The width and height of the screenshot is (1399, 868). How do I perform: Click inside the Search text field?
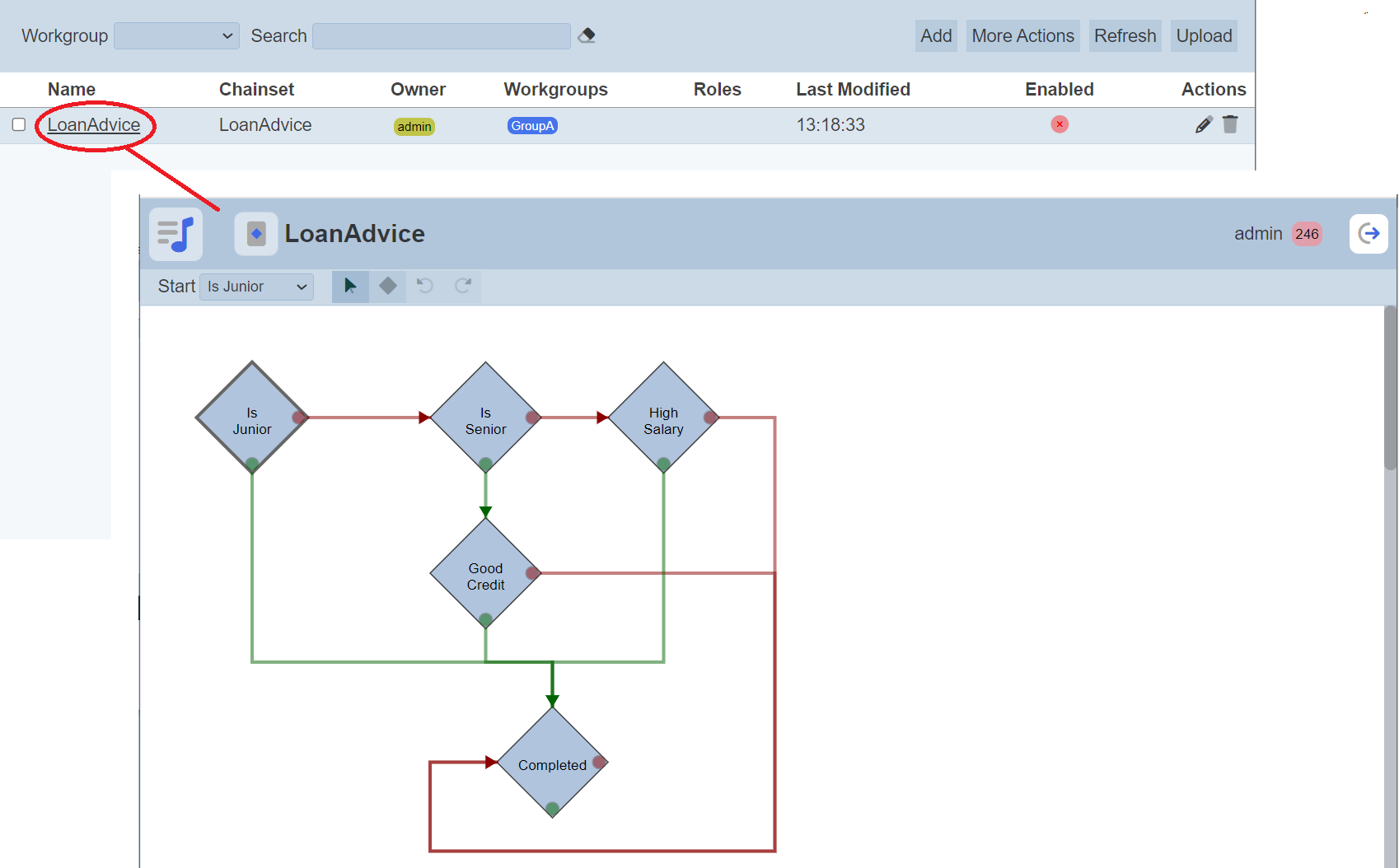pyautogui.click(x=442, y=36)
